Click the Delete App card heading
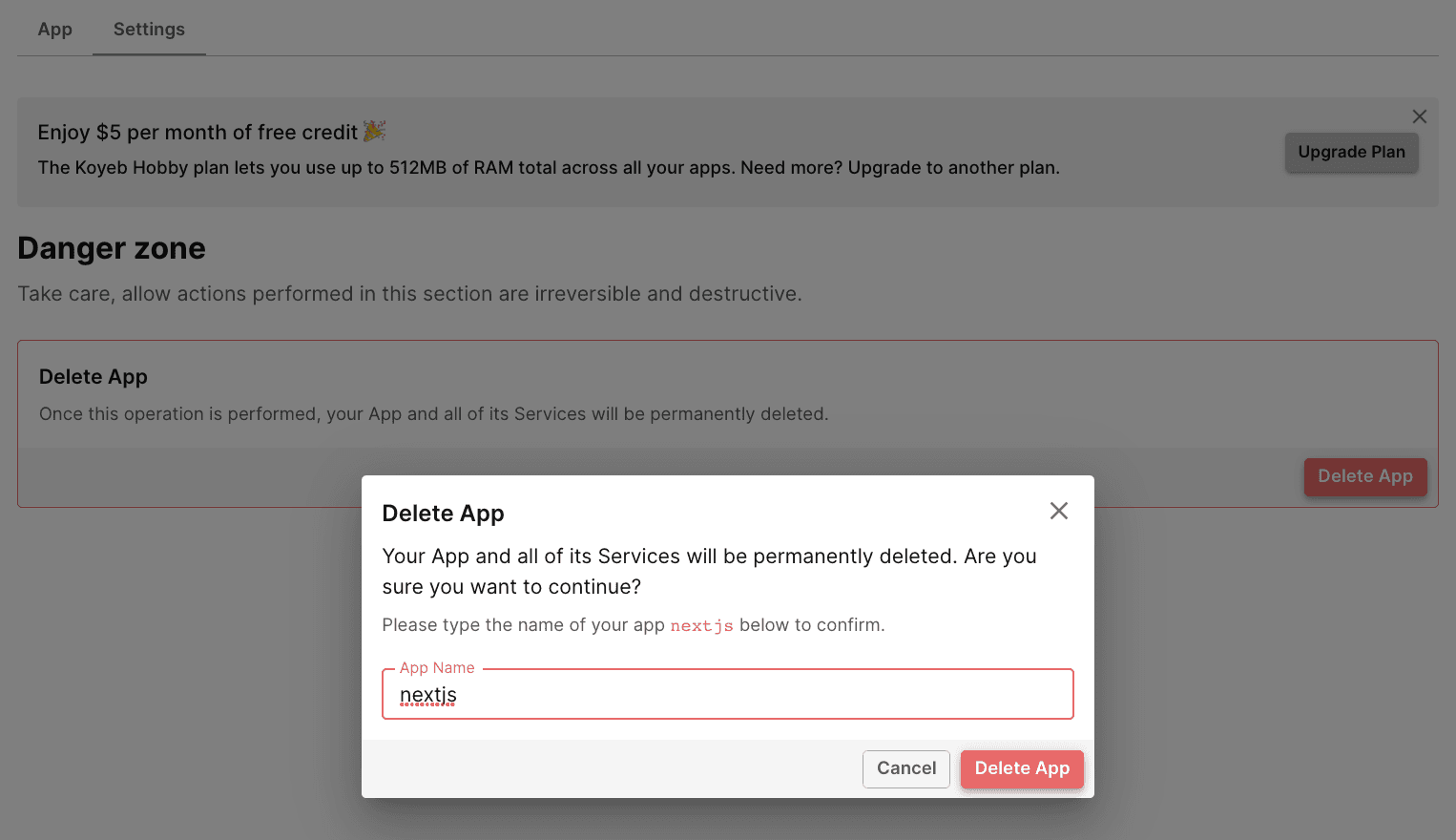Viewport: 1456px width, 840px height. point(94,377)
